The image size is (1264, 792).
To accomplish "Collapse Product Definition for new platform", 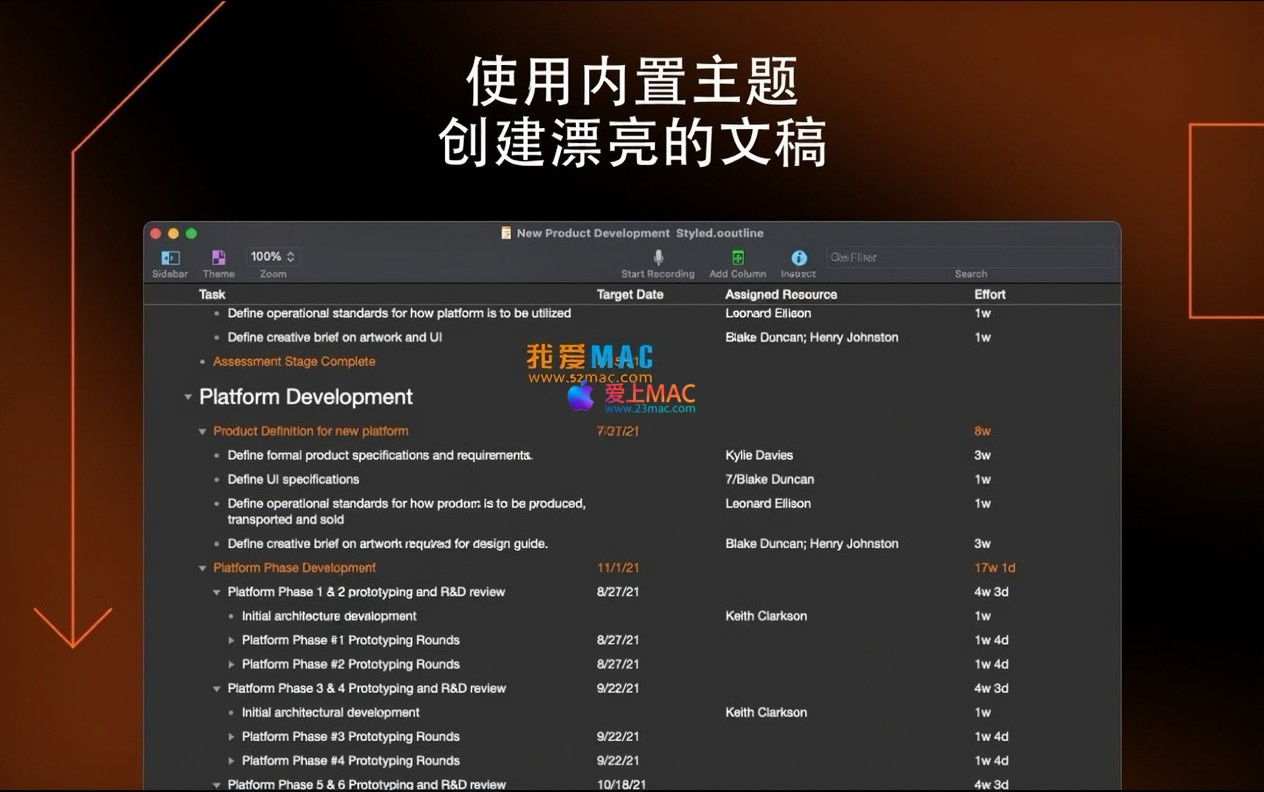I will point(202,432).
